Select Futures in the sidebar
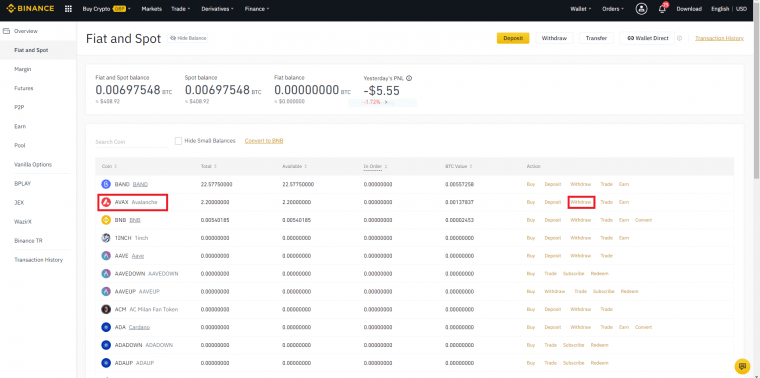Viewport: 760px width, 378px height. pyautogui.click(x=24, y=88)
